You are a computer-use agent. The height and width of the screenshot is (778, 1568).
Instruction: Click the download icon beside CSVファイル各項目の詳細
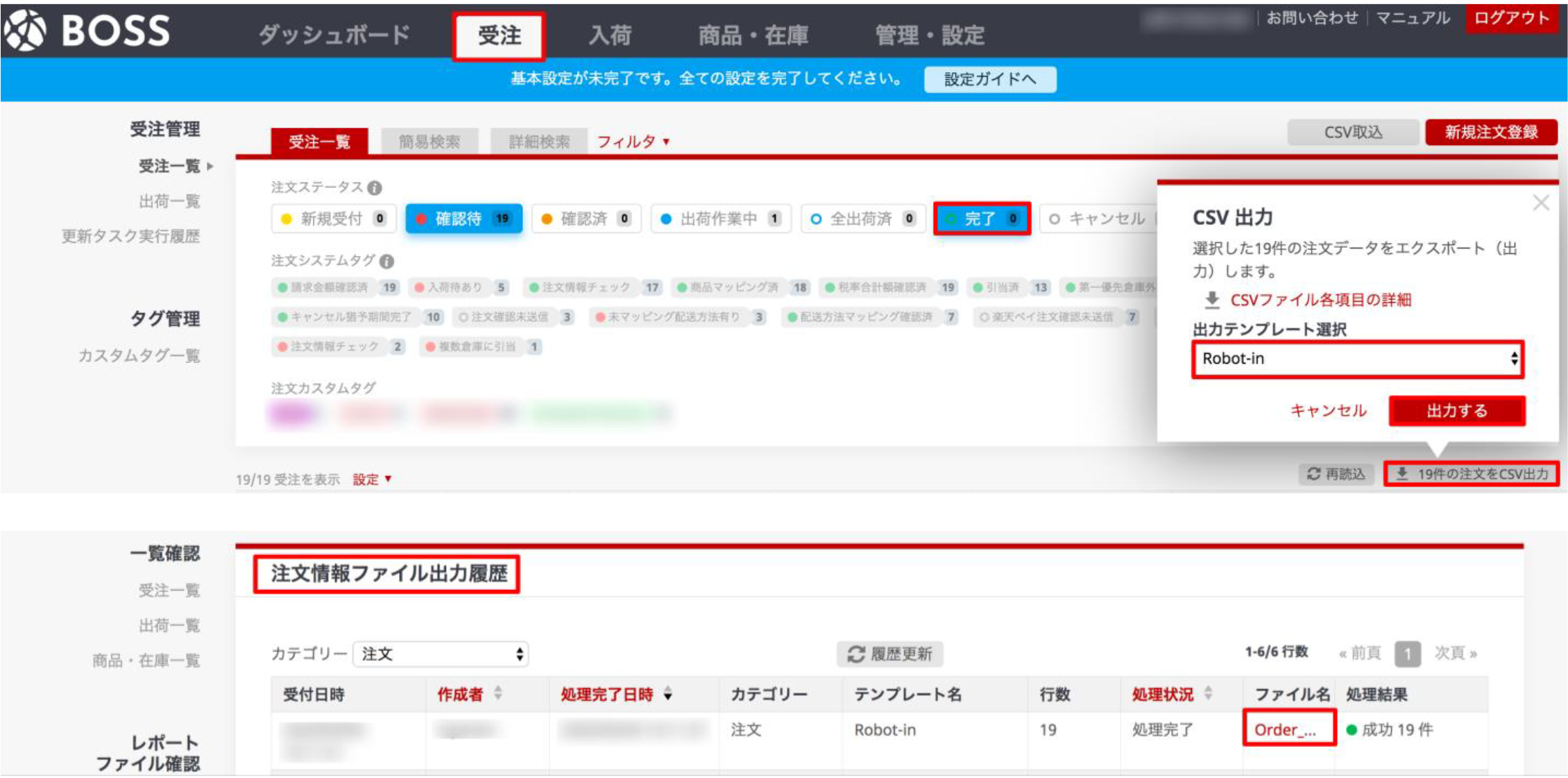[x=1211, y=298]
